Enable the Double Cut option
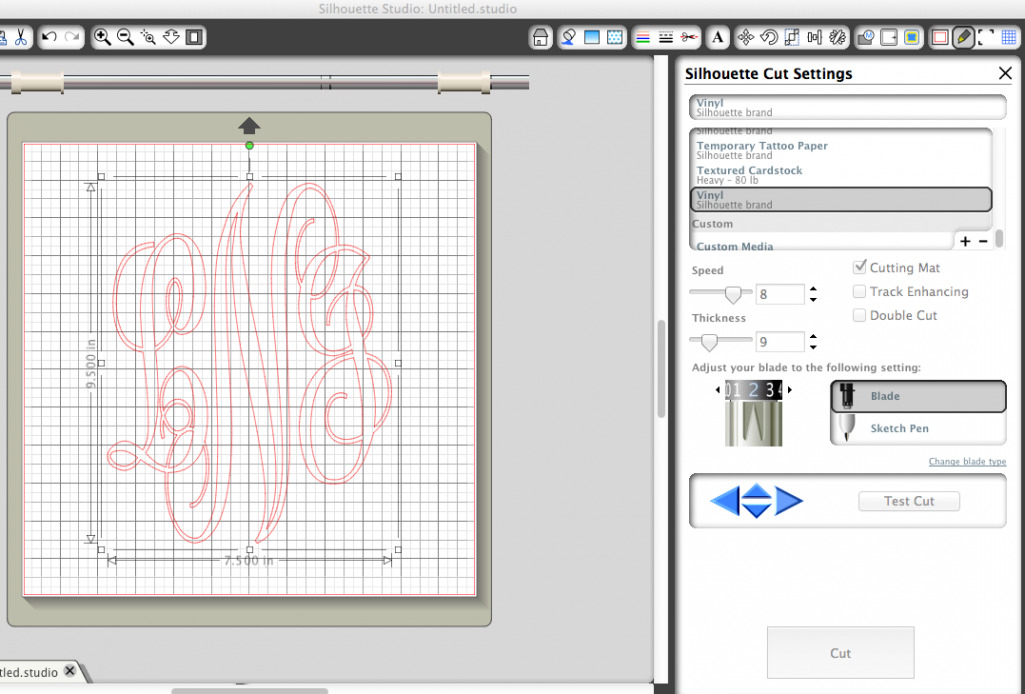 tap(860, 315)
